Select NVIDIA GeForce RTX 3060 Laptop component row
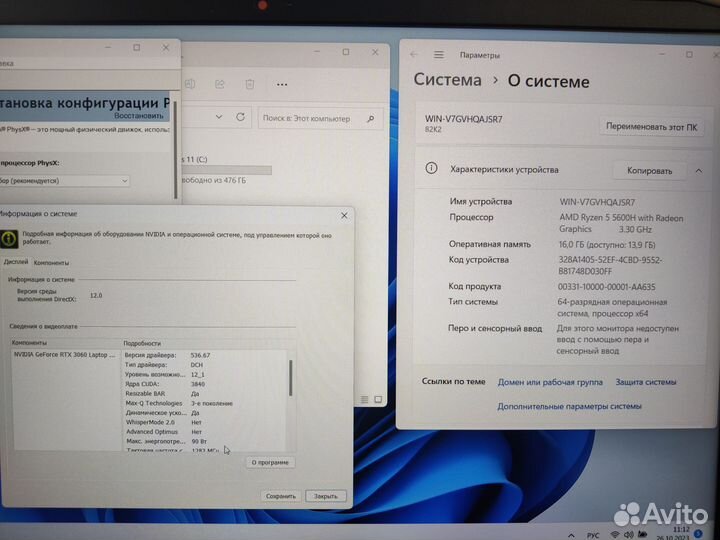Screen dimensions: 720x540 click(65, 355)
